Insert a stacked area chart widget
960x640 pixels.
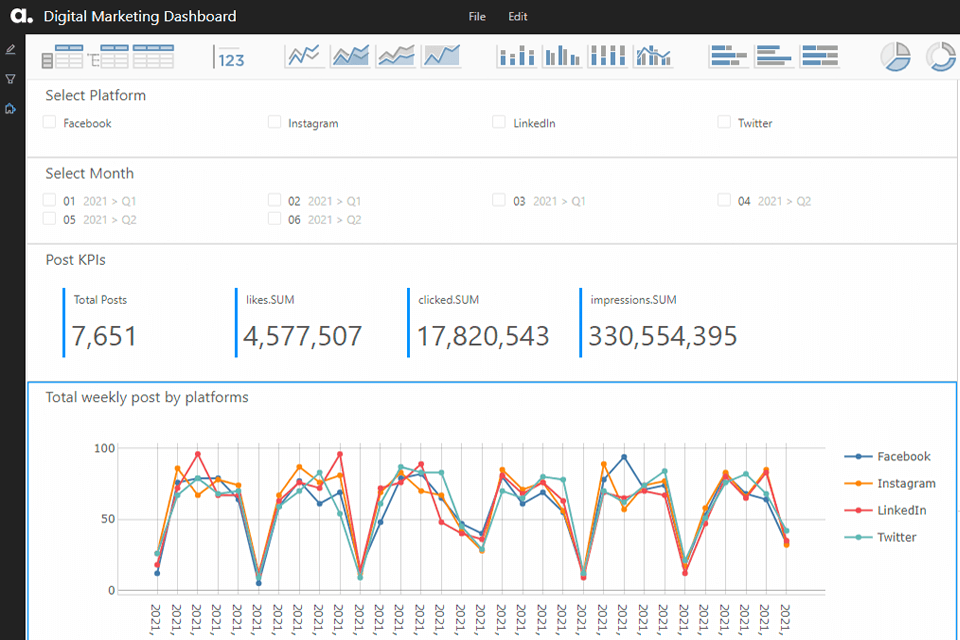click(396, 56)
